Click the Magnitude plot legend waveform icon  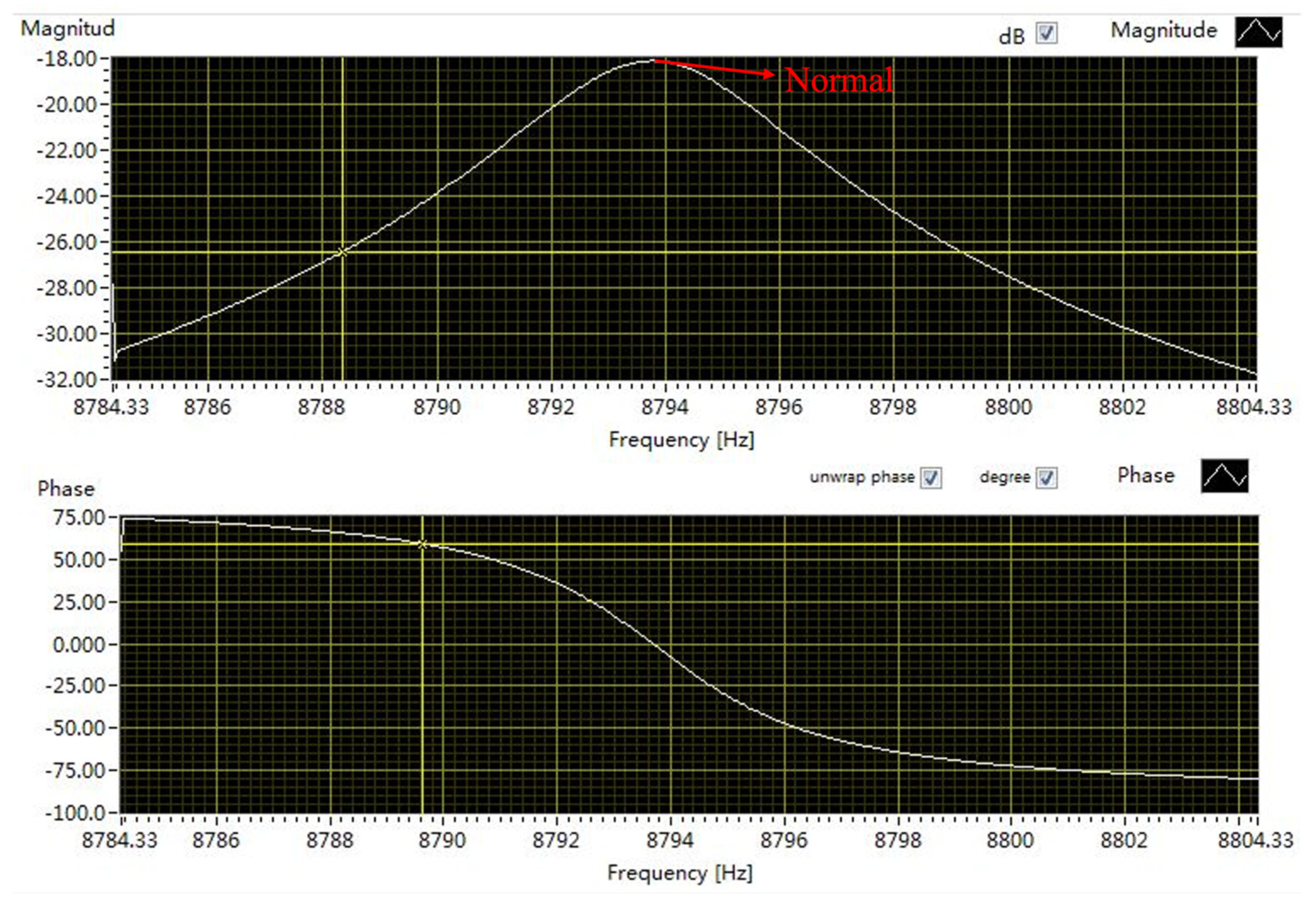pyautogui.click(x=1258, y=32)
